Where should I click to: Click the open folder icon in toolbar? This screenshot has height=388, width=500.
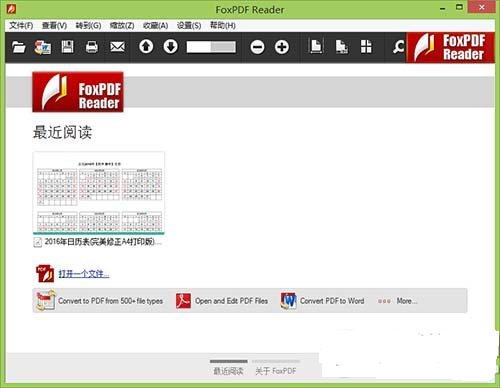[x=19, y=47]
